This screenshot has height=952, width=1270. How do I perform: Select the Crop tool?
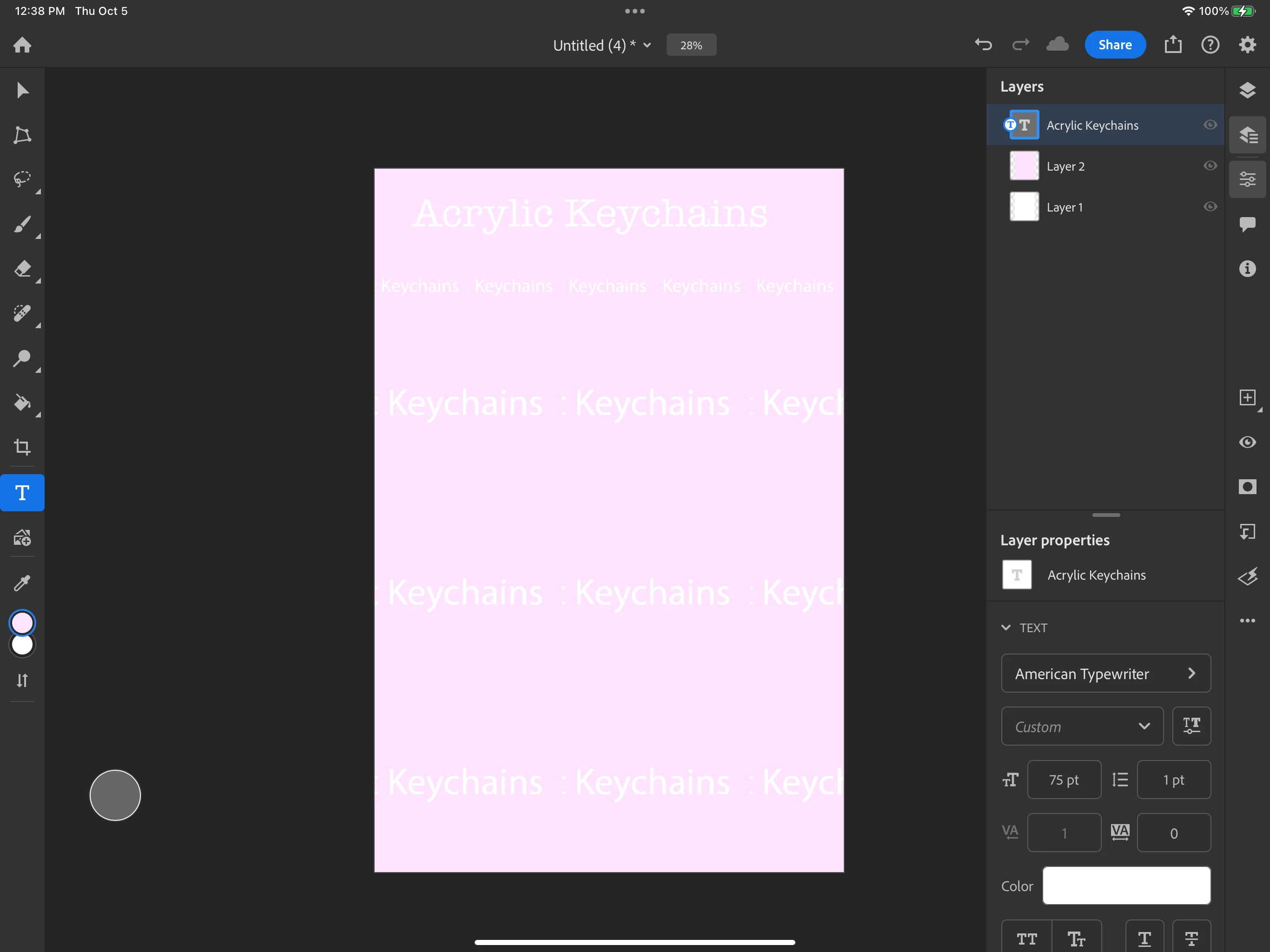(x=22, y=447)
